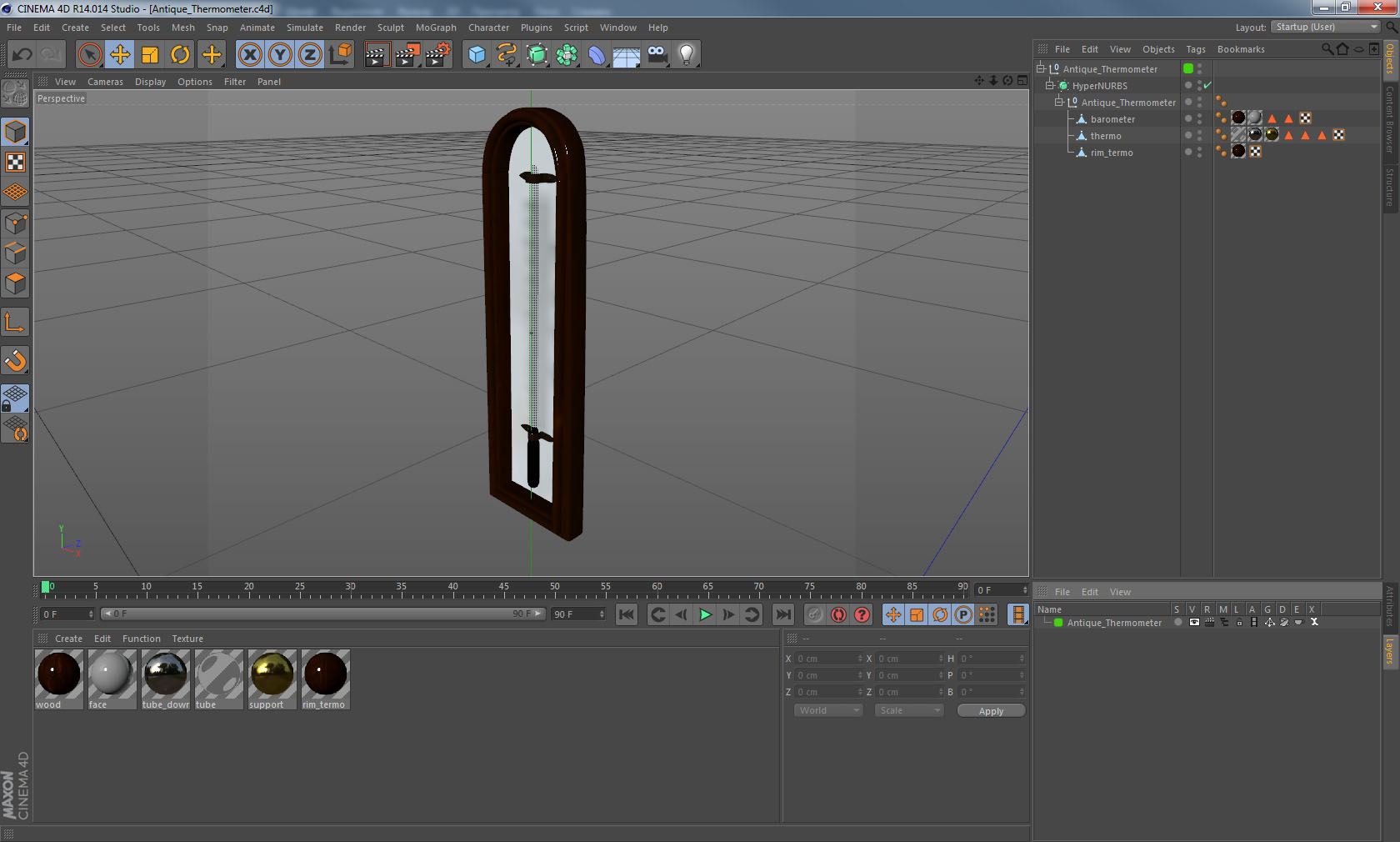Image resolution: width=1400 pixels, height=842 pixels.
Task: Add a Floor environment object
Action: click(x=627, y=55)
